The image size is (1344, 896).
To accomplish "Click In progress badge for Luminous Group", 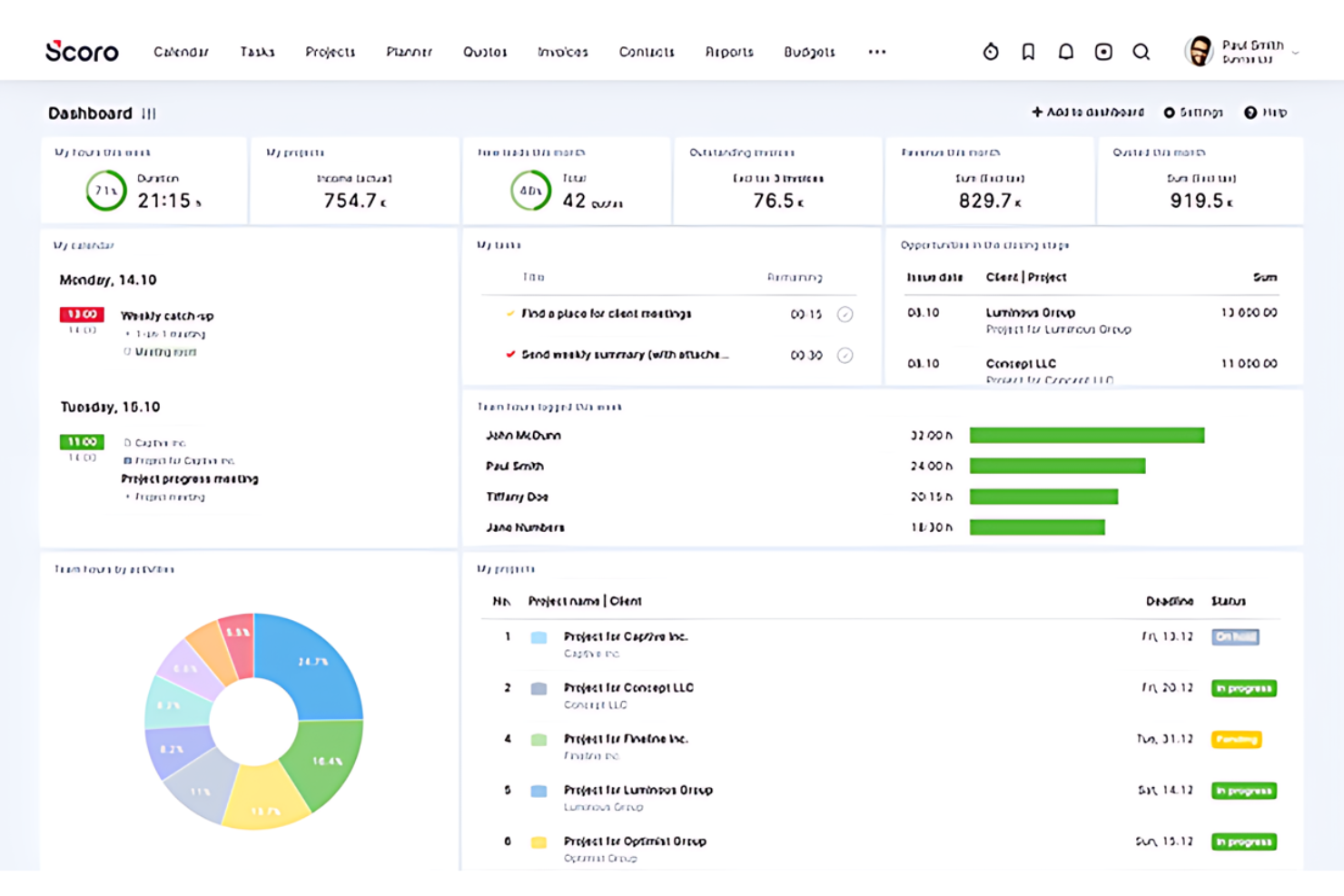I will point(1244,791).
